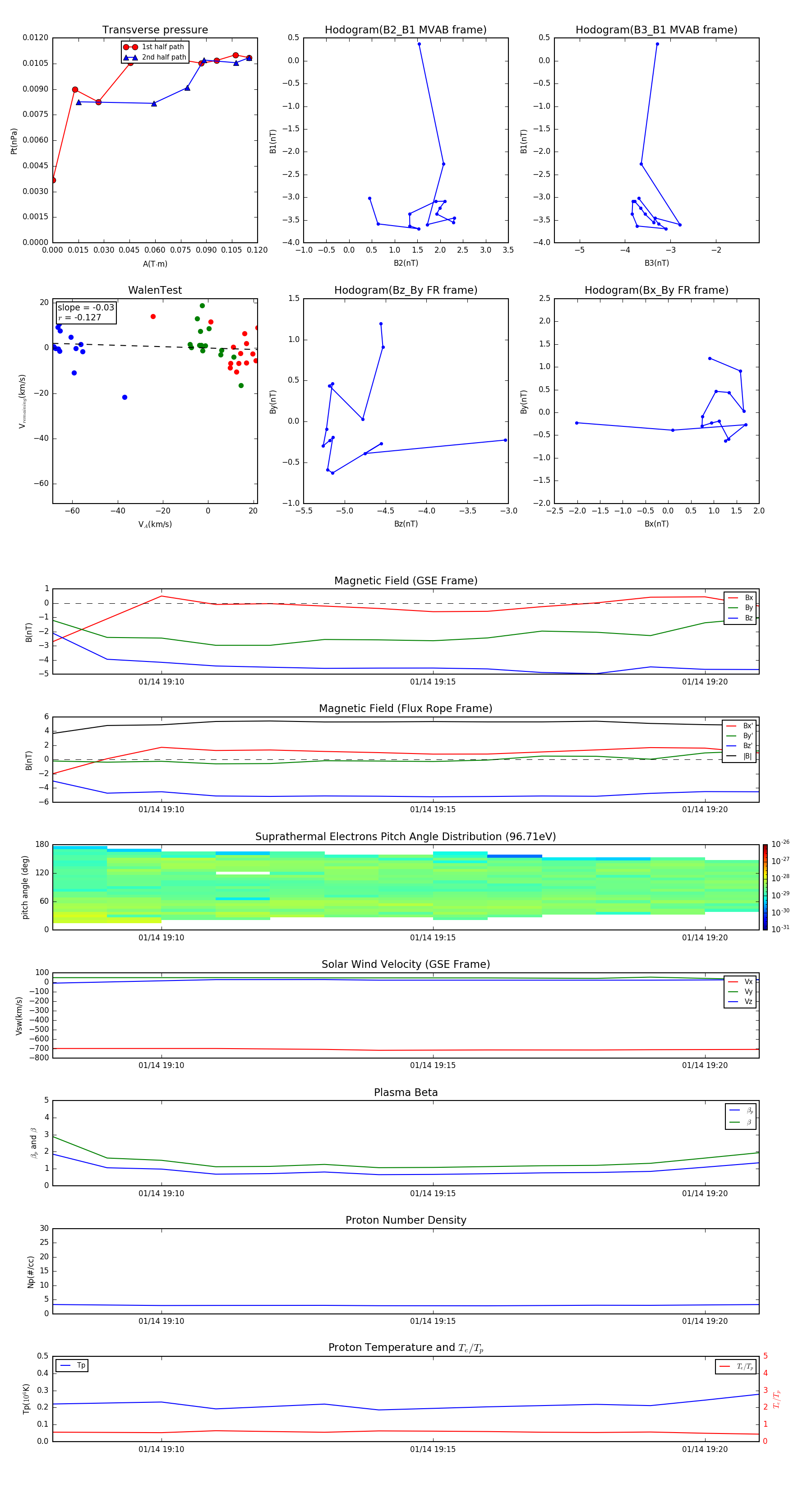The height and width of the screenshot is (1489, 812).
Task: Click the 'Bz(nT)' x-axis label
Action: (x=406, y=524)
